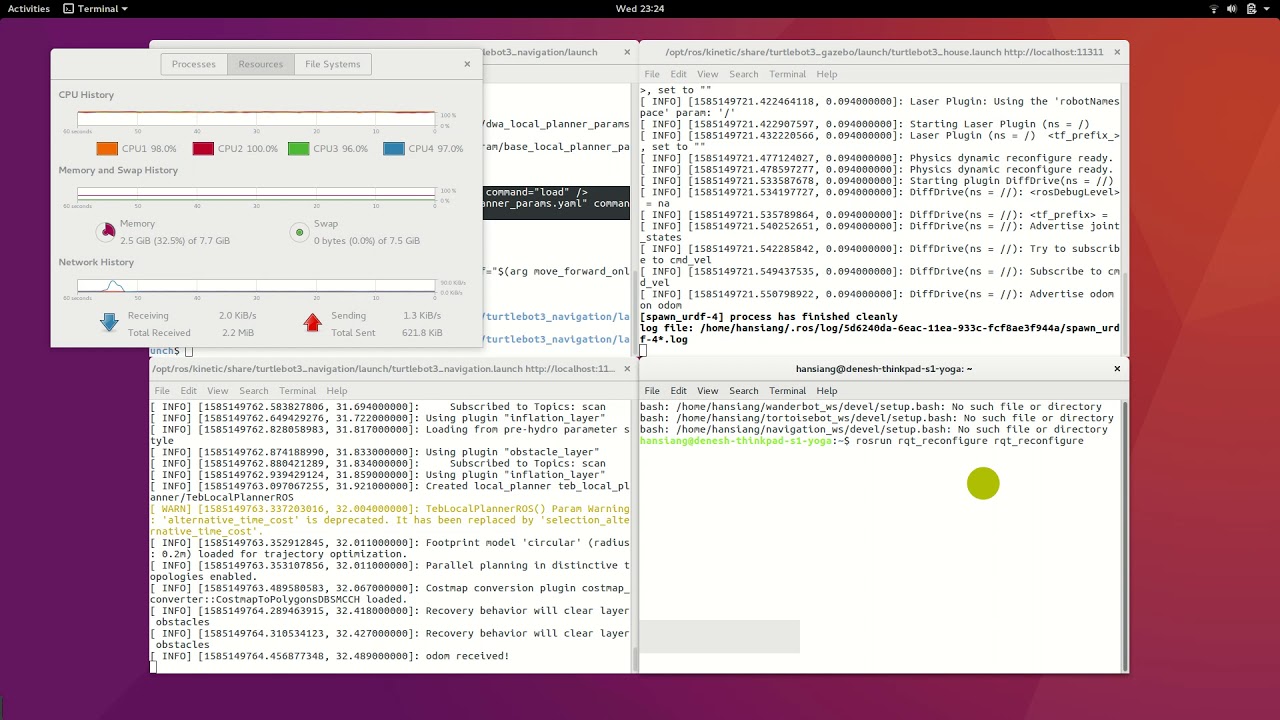This screenshot has width=1280, height=720.
Task: Open Help menu in hansiang@denesh terminal
Action: tap(826, 391)
